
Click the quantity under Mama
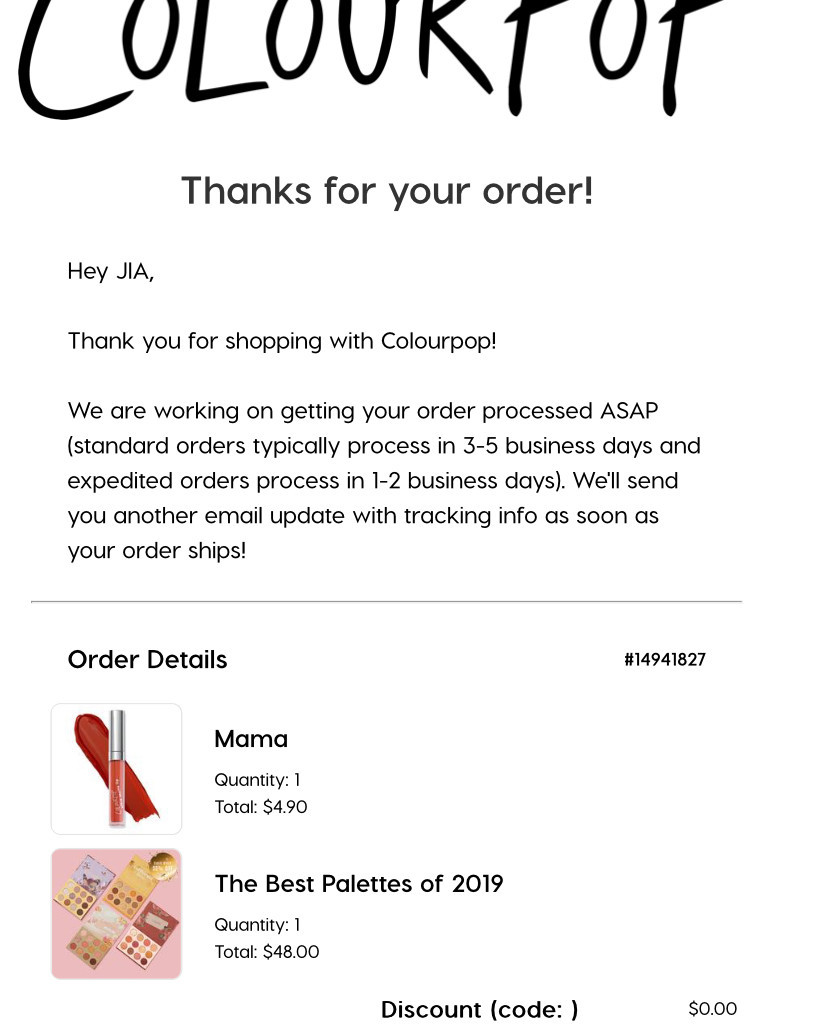[x=257, y=780]
